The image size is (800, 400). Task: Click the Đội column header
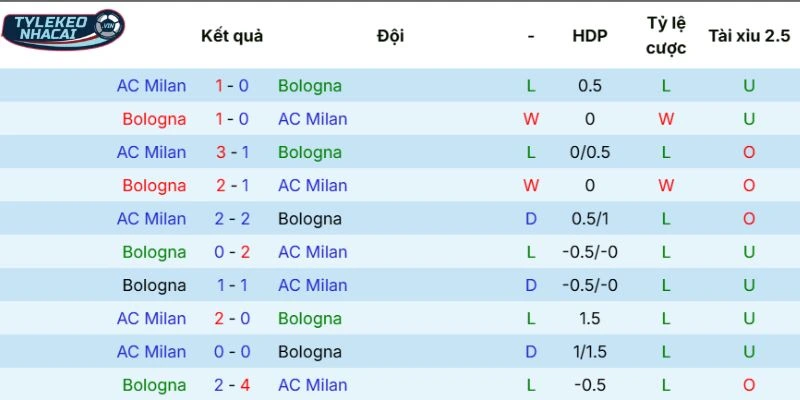click(391, 36)
